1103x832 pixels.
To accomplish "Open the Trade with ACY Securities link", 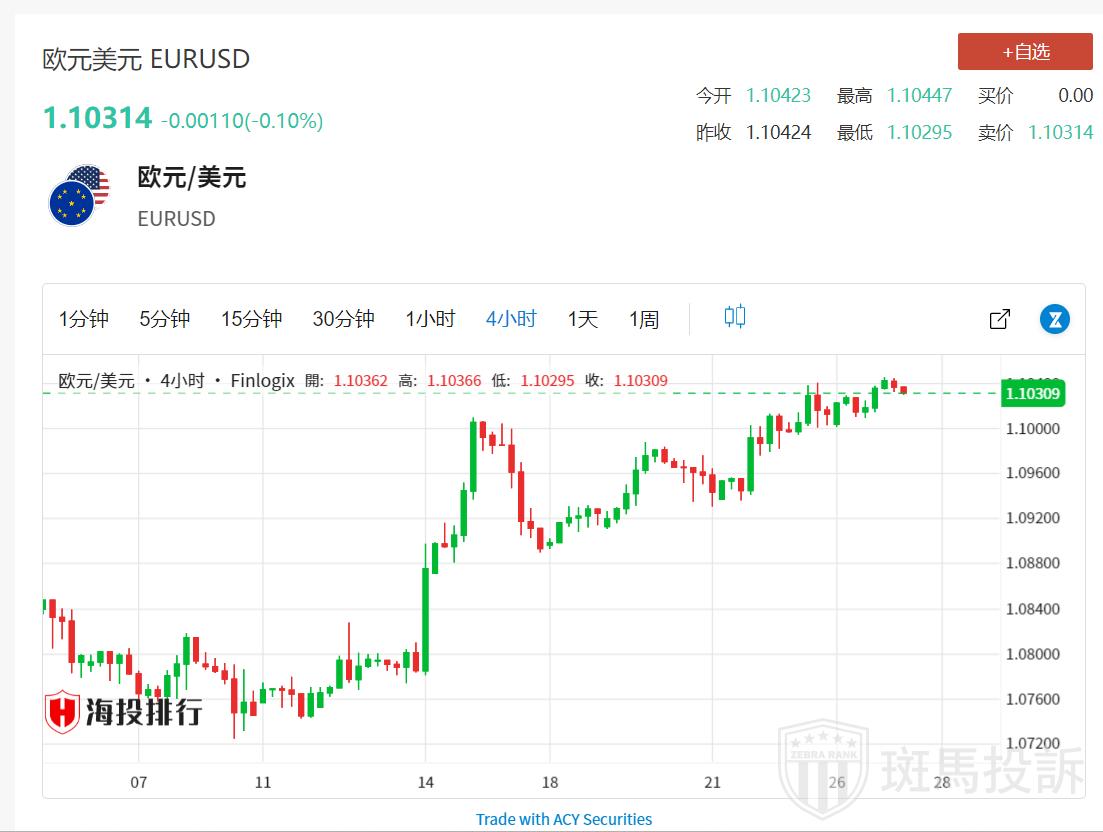I will click(564, 819).
